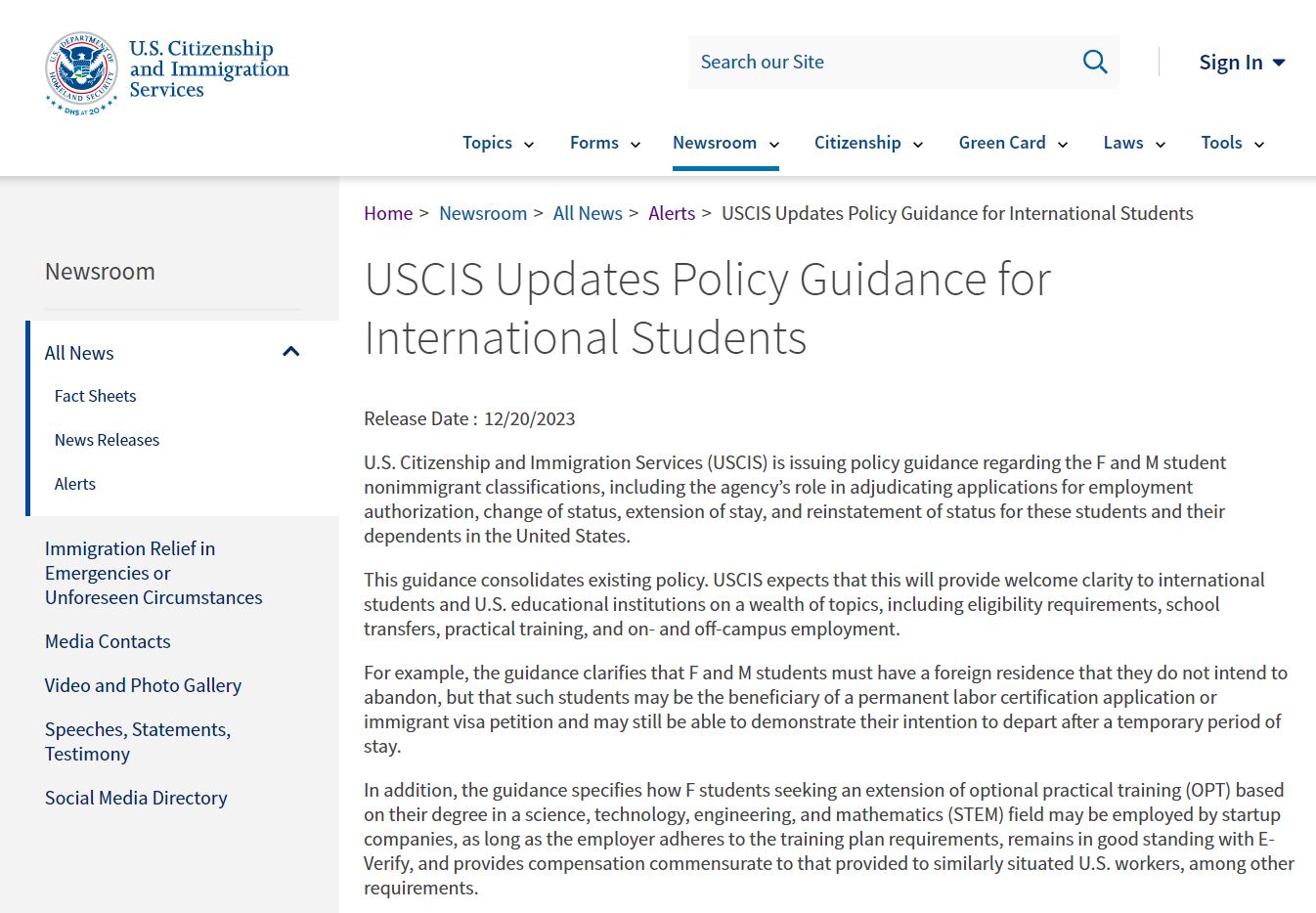
Task: Collapse the All News sidebar section
Action: click(290, 352)
